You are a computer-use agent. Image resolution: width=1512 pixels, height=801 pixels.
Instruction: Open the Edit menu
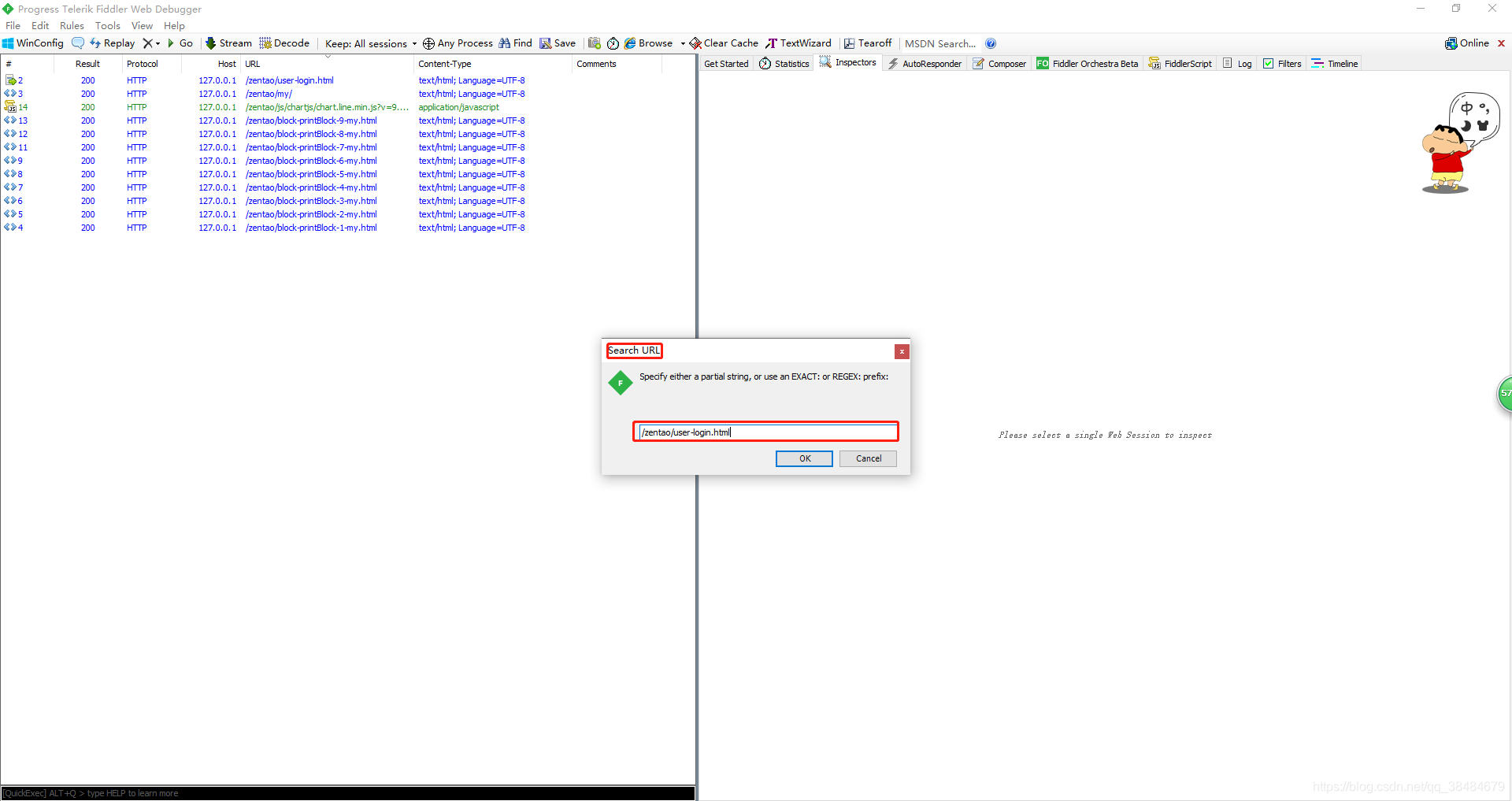point(40,26)
